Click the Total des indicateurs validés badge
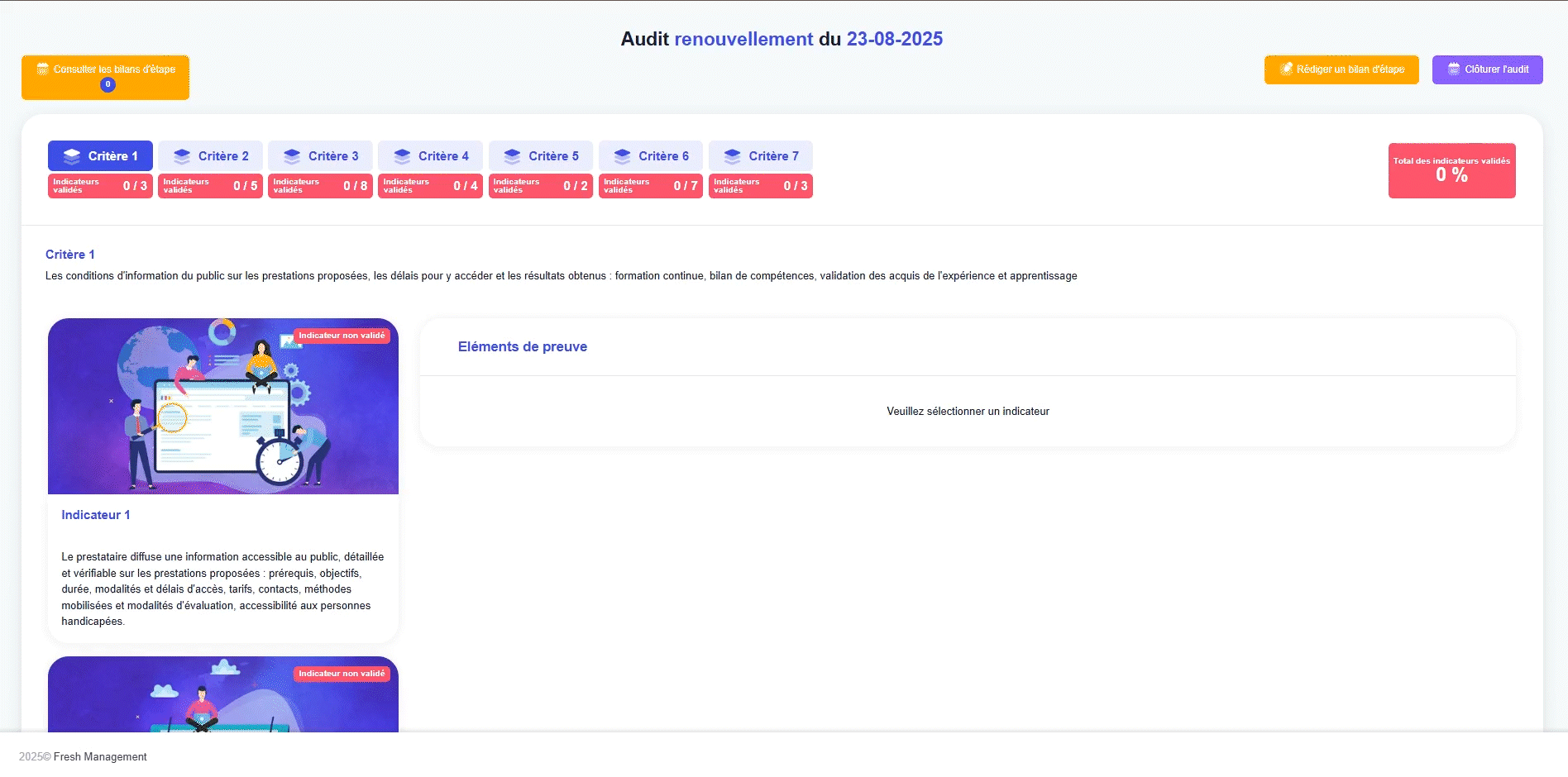Viewport: 1568px width, 777px height. coord(1451,170)
